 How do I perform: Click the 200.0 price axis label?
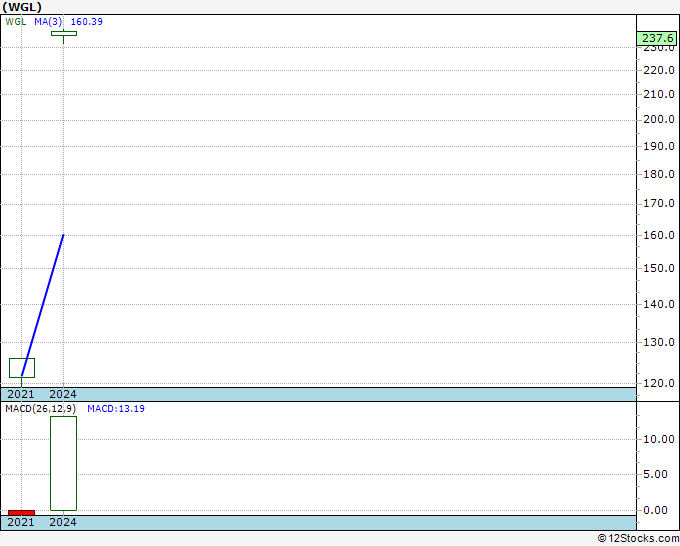pos(659,119)
